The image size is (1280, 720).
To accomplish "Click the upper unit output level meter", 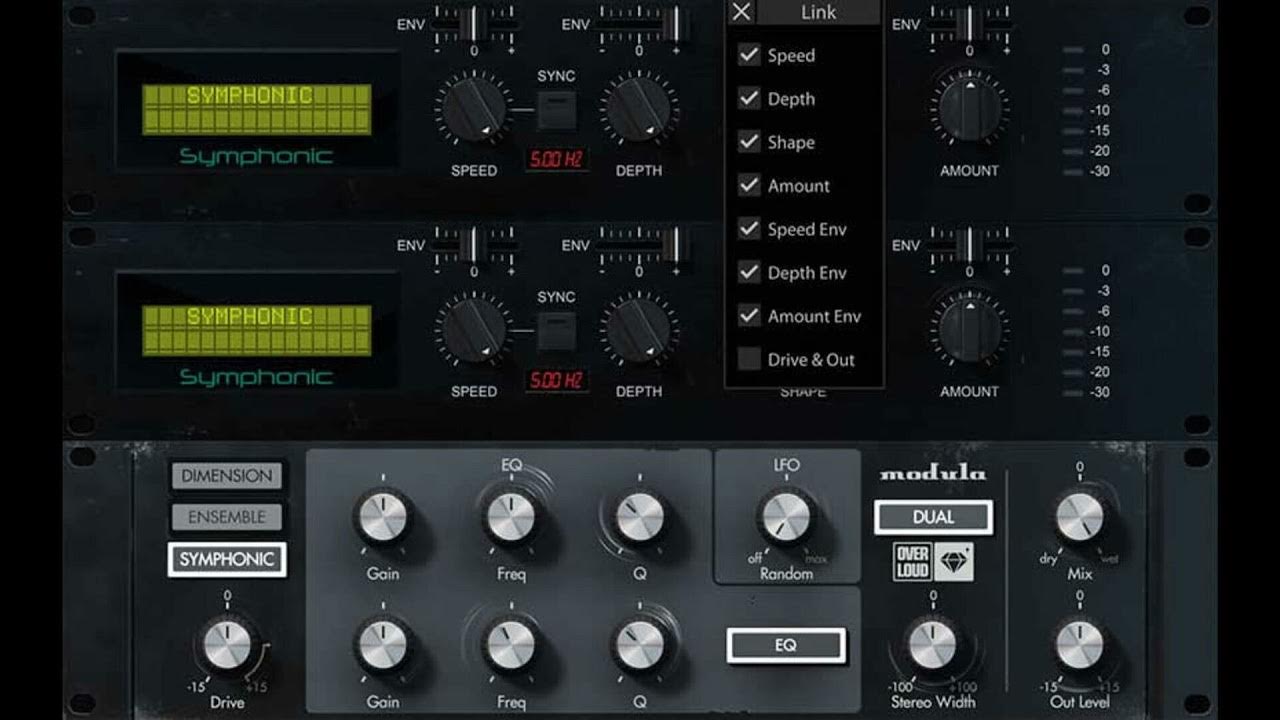I will [x=1085, y=110].
